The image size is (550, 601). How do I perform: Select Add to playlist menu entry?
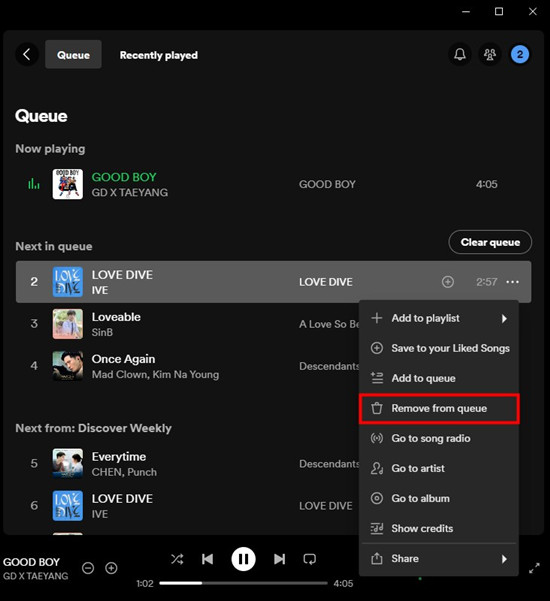point(439,319)
